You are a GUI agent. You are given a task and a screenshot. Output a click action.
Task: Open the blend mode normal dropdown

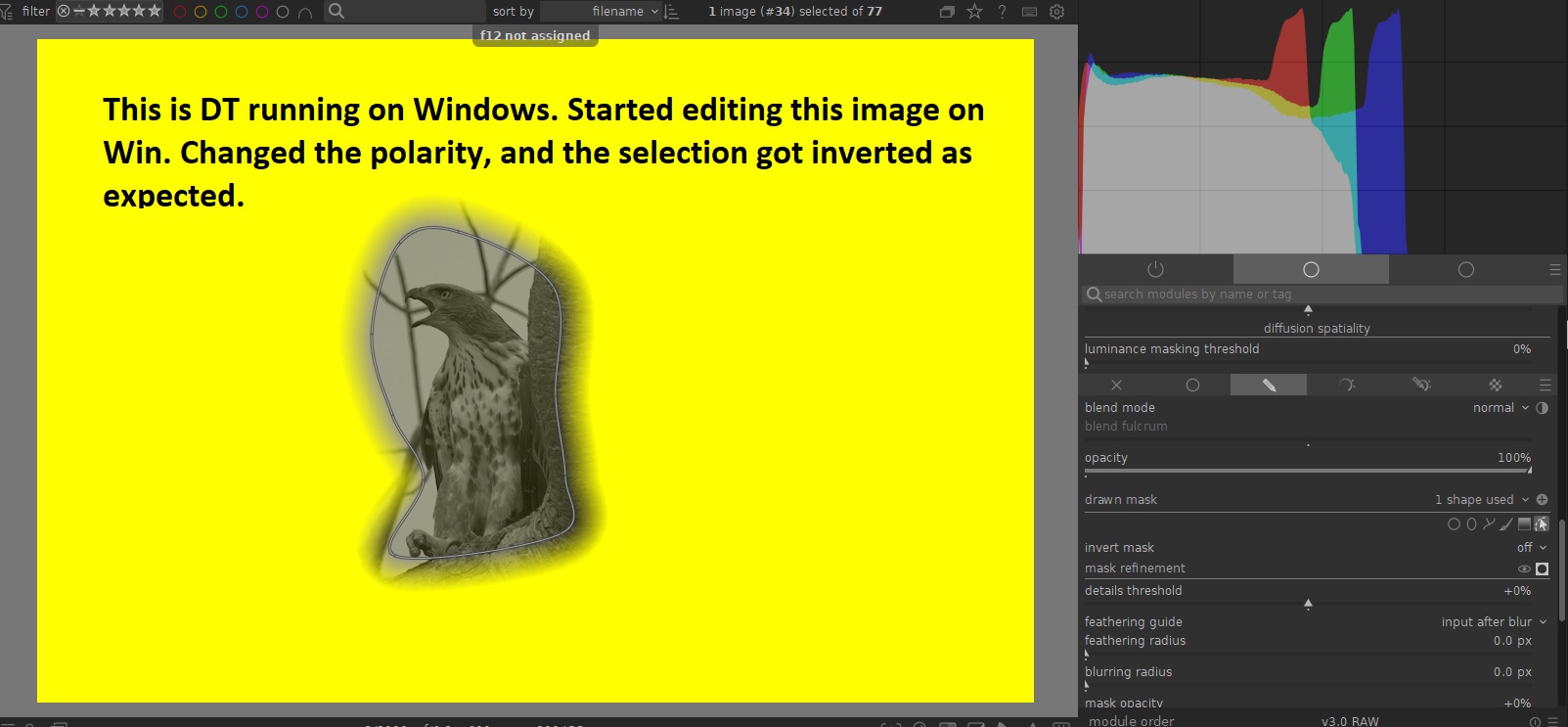tap(1501, 408)
